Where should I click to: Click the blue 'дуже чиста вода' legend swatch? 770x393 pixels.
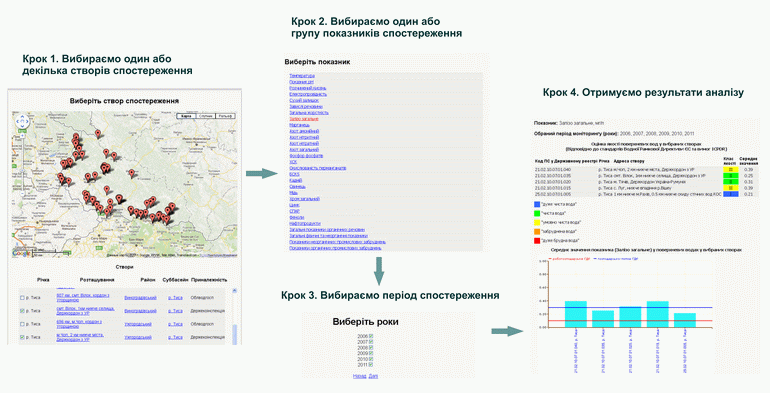point(537,204)
